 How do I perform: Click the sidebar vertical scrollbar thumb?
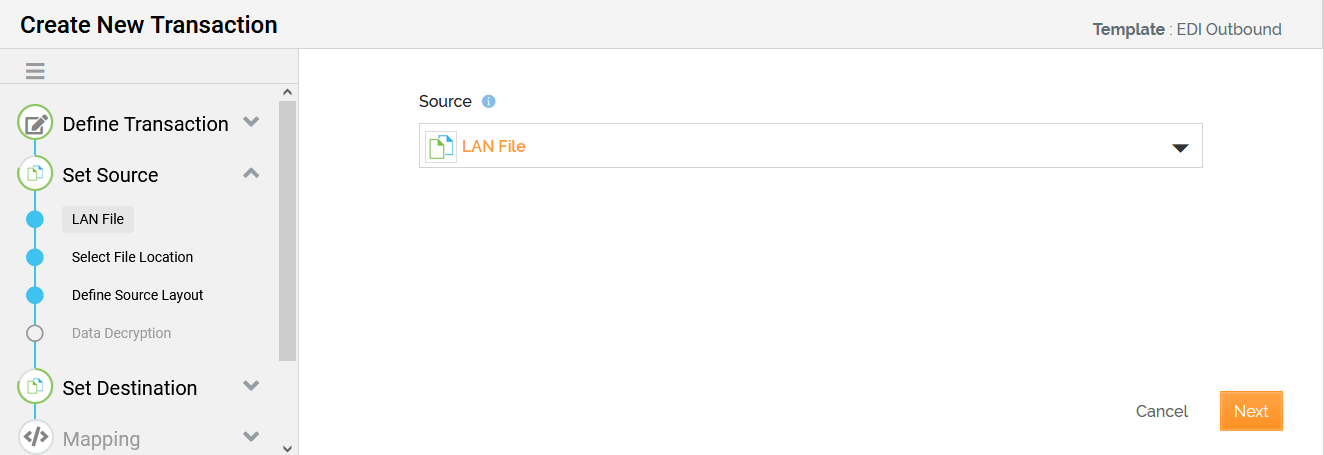tap(288, 230)
